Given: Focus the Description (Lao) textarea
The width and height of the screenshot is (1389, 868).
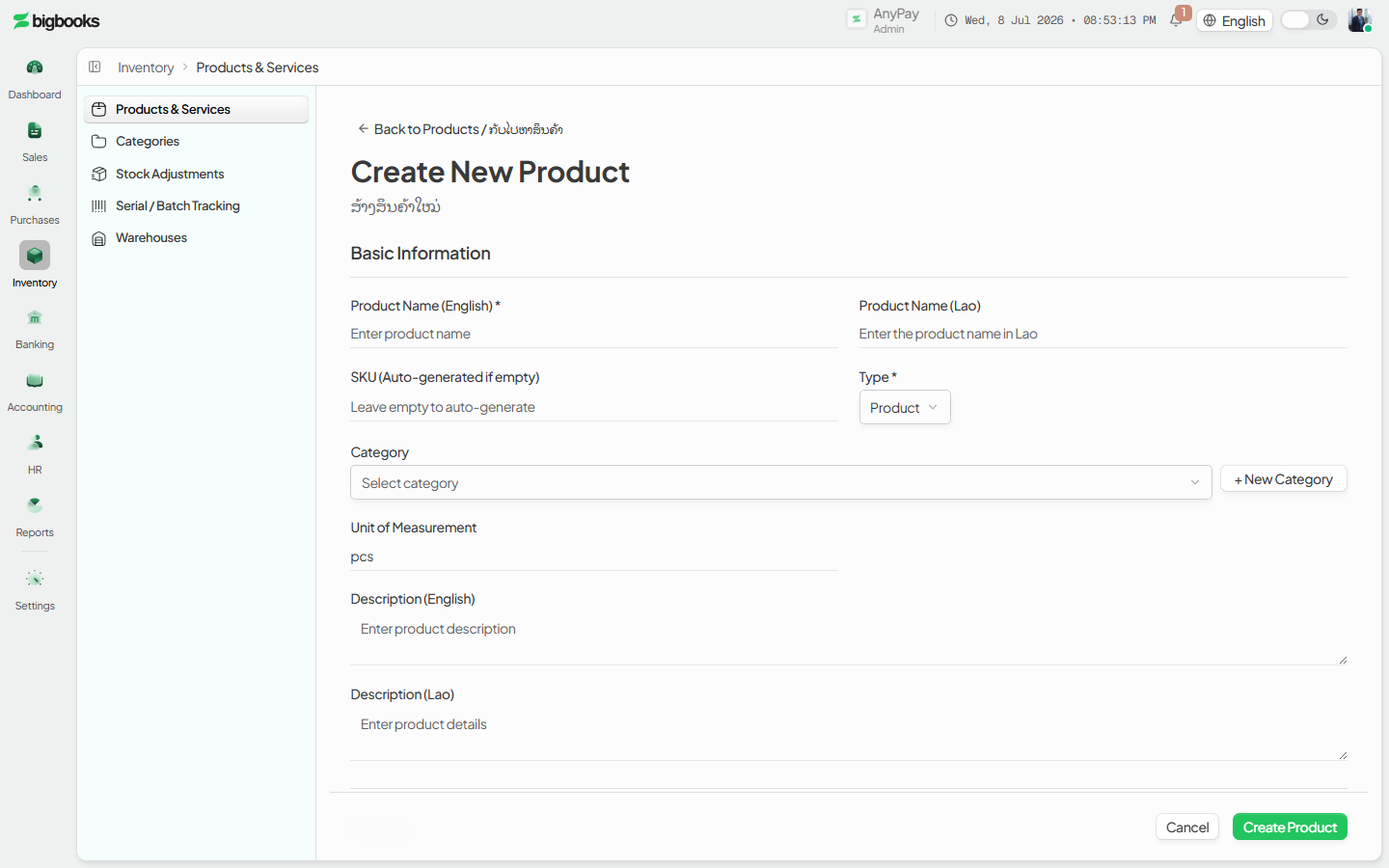Looking at the screenshot, I should [x=849, y=735].
